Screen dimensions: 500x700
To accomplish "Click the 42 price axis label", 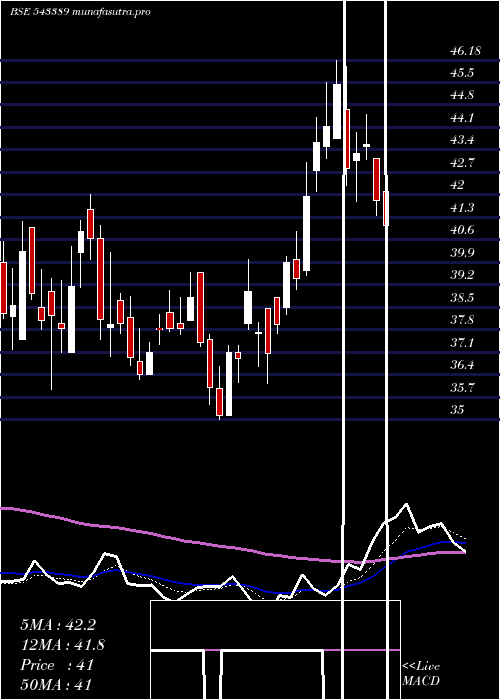I will pos(458,185).
